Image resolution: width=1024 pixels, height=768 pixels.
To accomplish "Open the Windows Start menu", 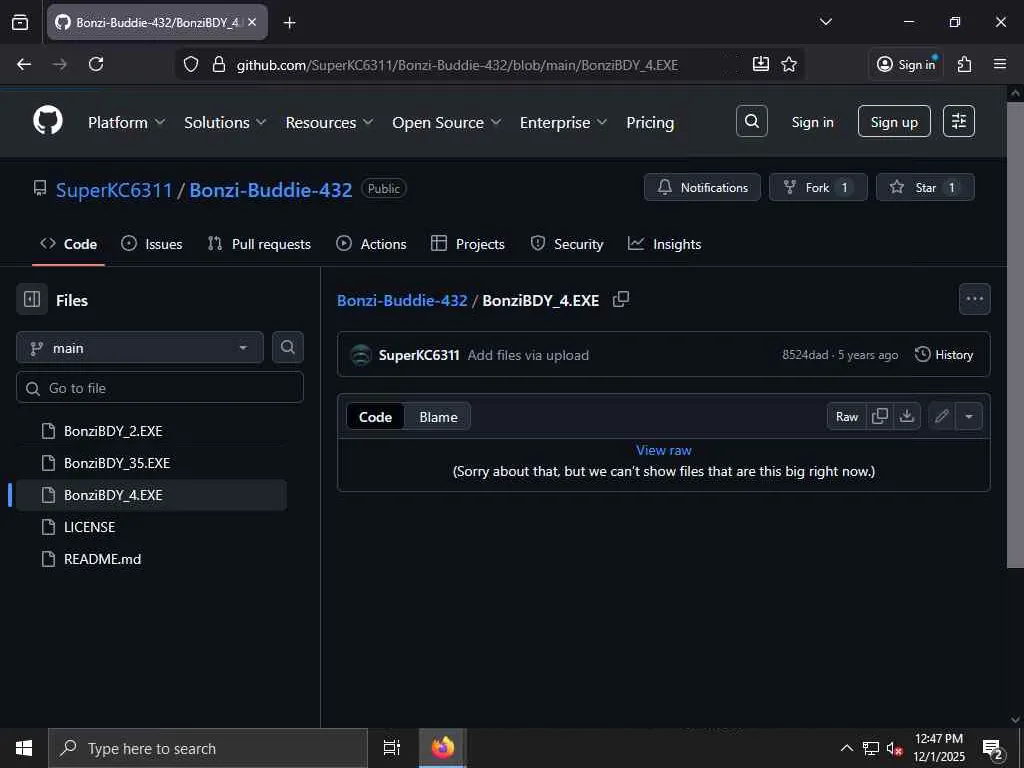I will (x=24, y=748).
